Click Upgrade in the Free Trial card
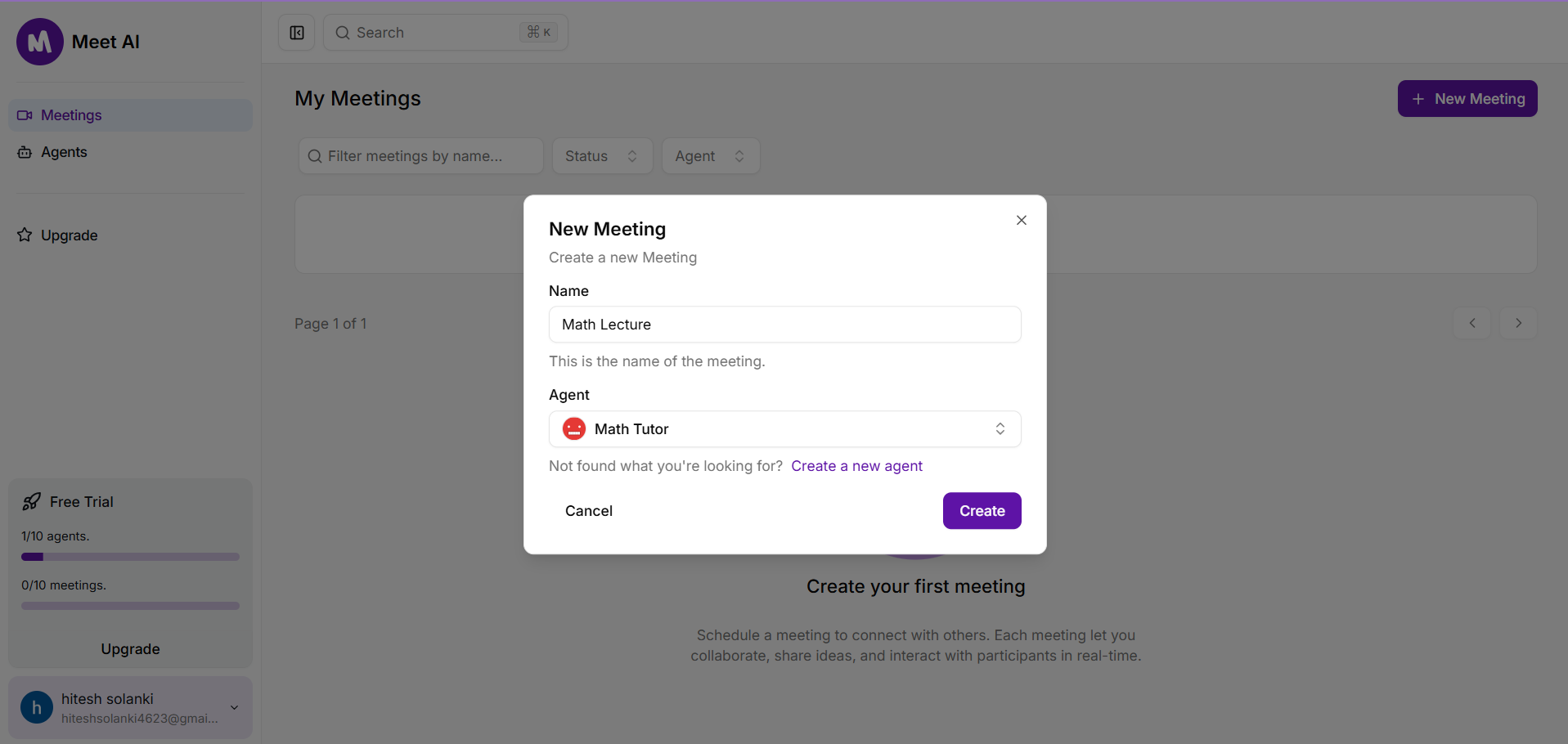Image resolution: width=1568 pixels, height=744 pixels. point(130,649)
